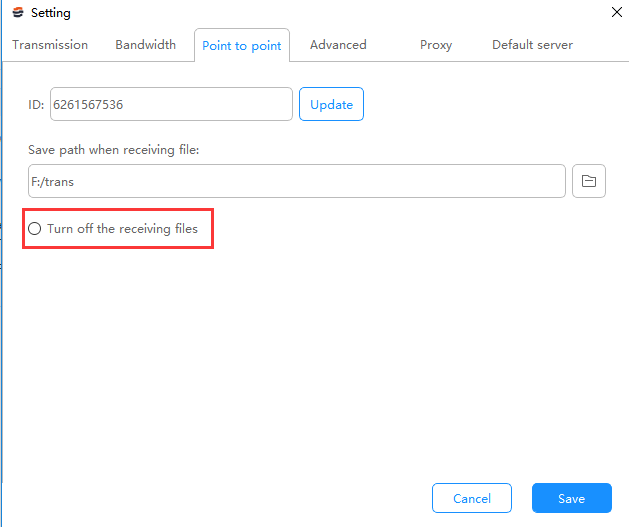Close the Setting dialog with the X
Screen dimensions: 629x527
pos(617,12)
